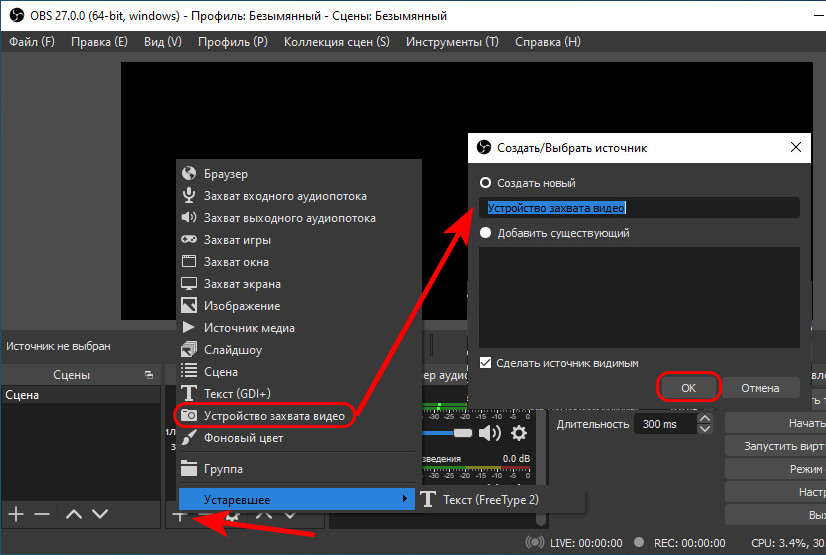Image resolution: width=826 pixels, height=555 pixels.
Task: Click the picture icon for Изображение
Action: [189, 305]
